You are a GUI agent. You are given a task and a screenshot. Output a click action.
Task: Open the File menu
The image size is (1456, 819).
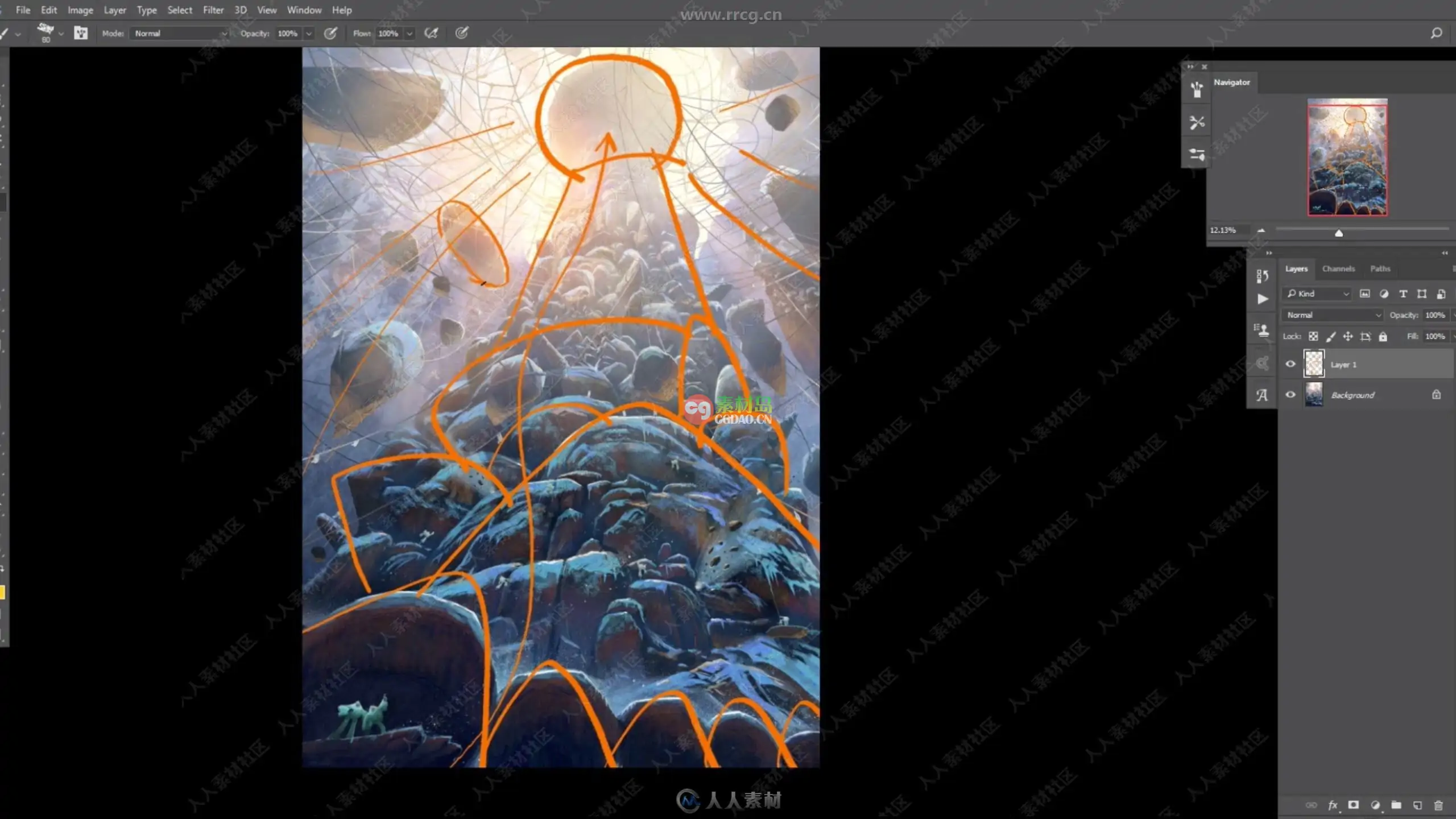[23, 10]
